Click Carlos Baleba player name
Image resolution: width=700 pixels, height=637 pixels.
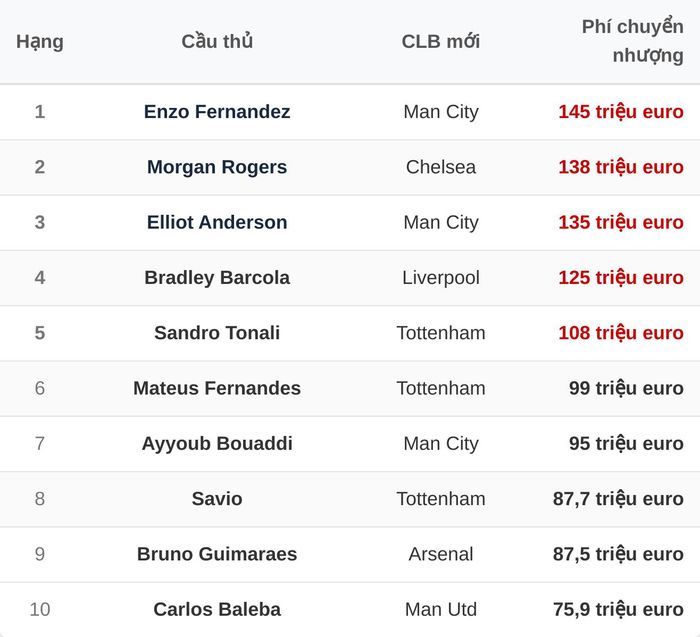(217, 610)
